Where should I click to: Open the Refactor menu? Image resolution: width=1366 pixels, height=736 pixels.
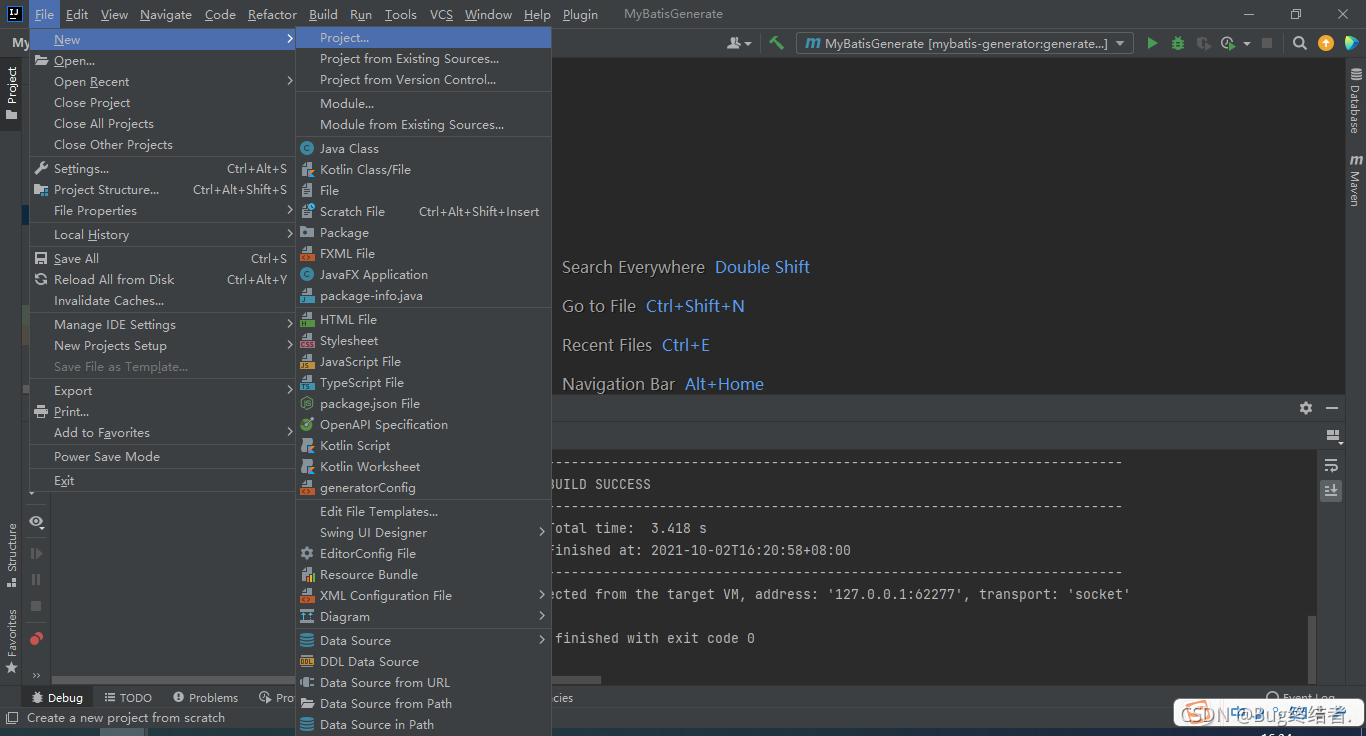point(272,14)
